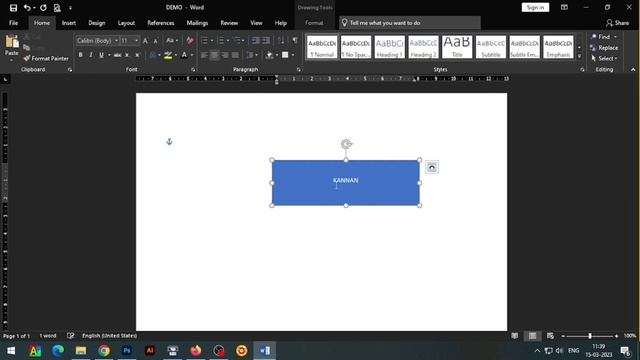Screen dimensions: 640x360
Task: Toggle Bold formatting
Action: pos(80,55)
